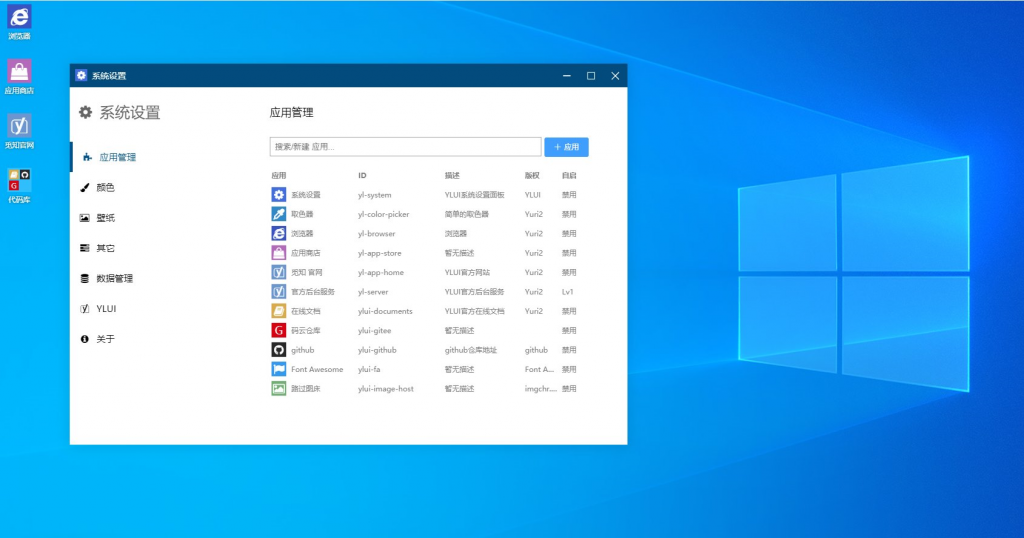
Task: Click the app name Font Awesome
Action: point(317,369)
